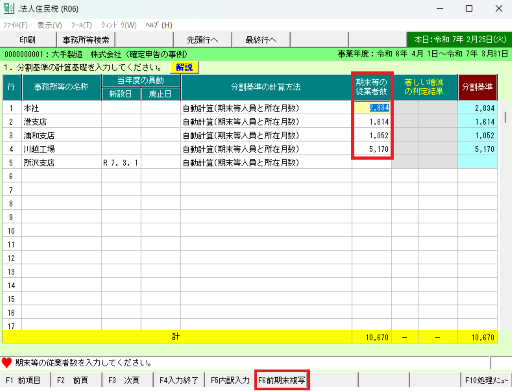Select employee count cell 5,170 for 川越工場
Screen dimensions: 512x391
click(372, 149)
